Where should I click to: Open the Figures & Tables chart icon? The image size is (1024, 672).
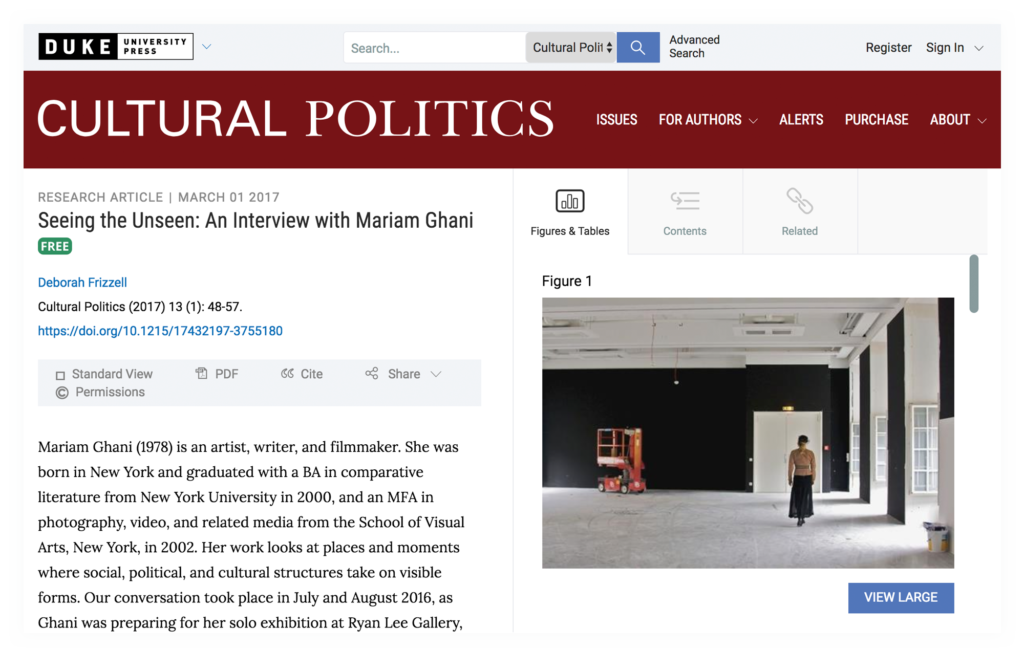(569, 201)
